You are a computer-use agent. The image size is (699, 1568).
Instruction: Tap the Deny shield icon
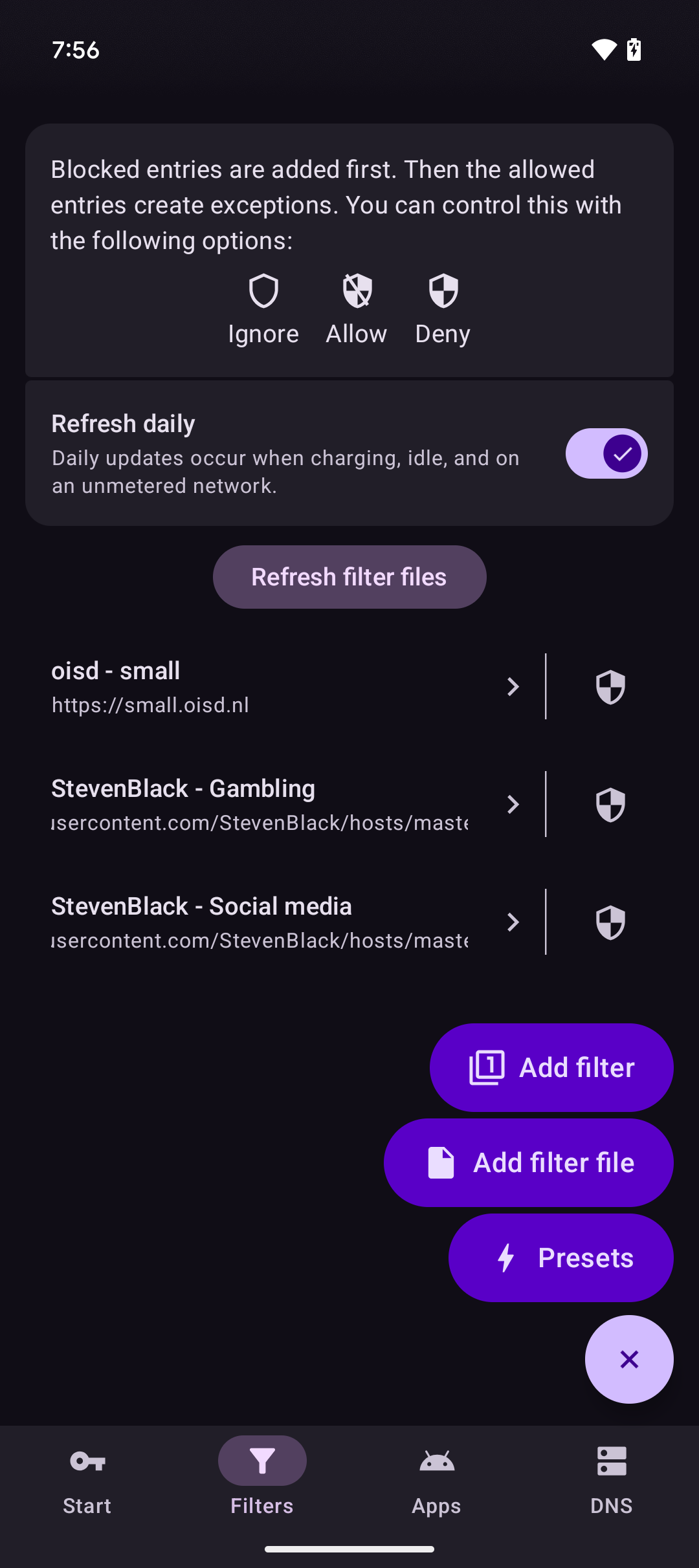443,291
